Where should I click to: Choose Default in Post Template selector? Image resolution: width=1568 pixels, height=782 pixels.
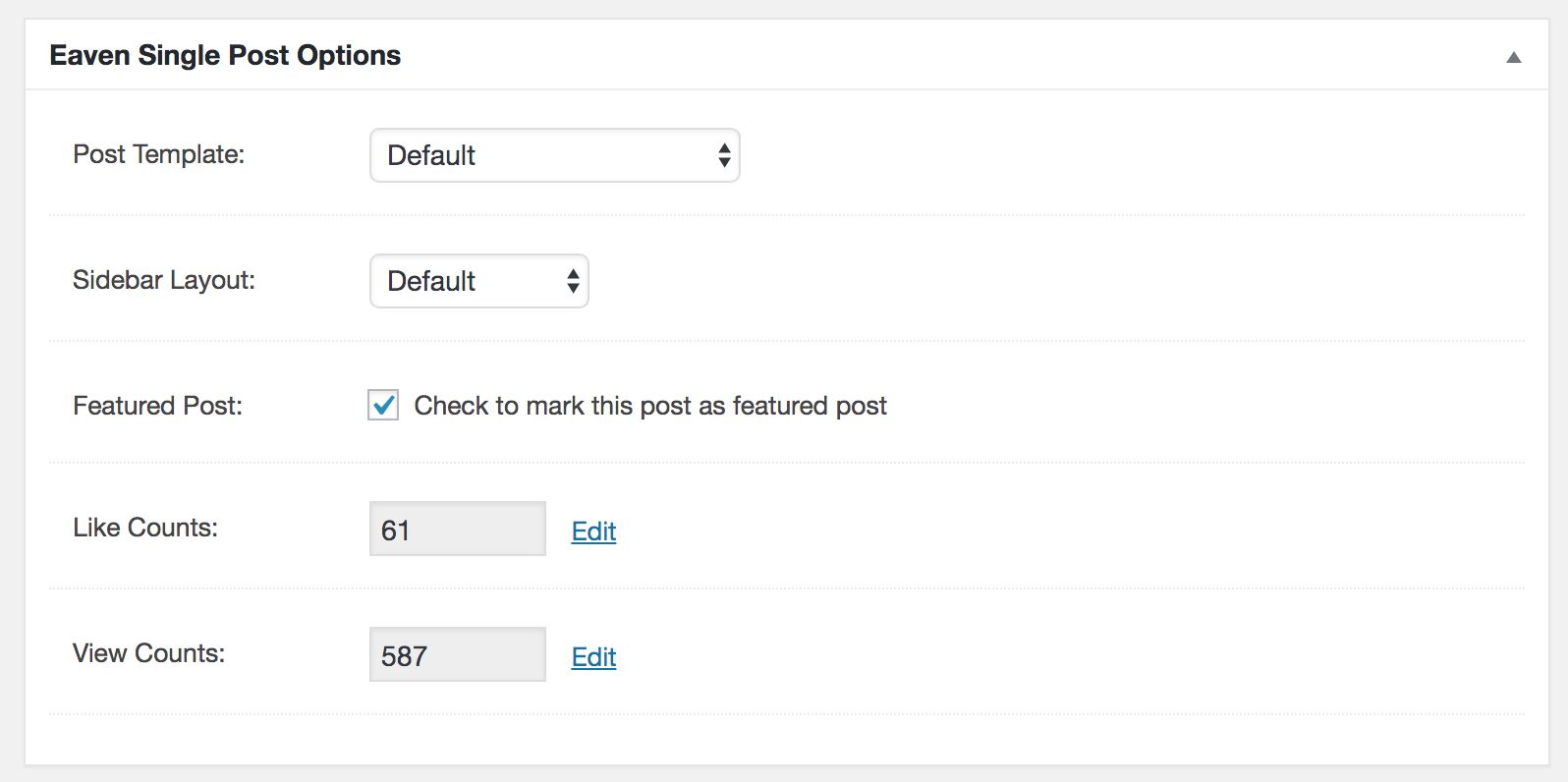tap(554, 155)
